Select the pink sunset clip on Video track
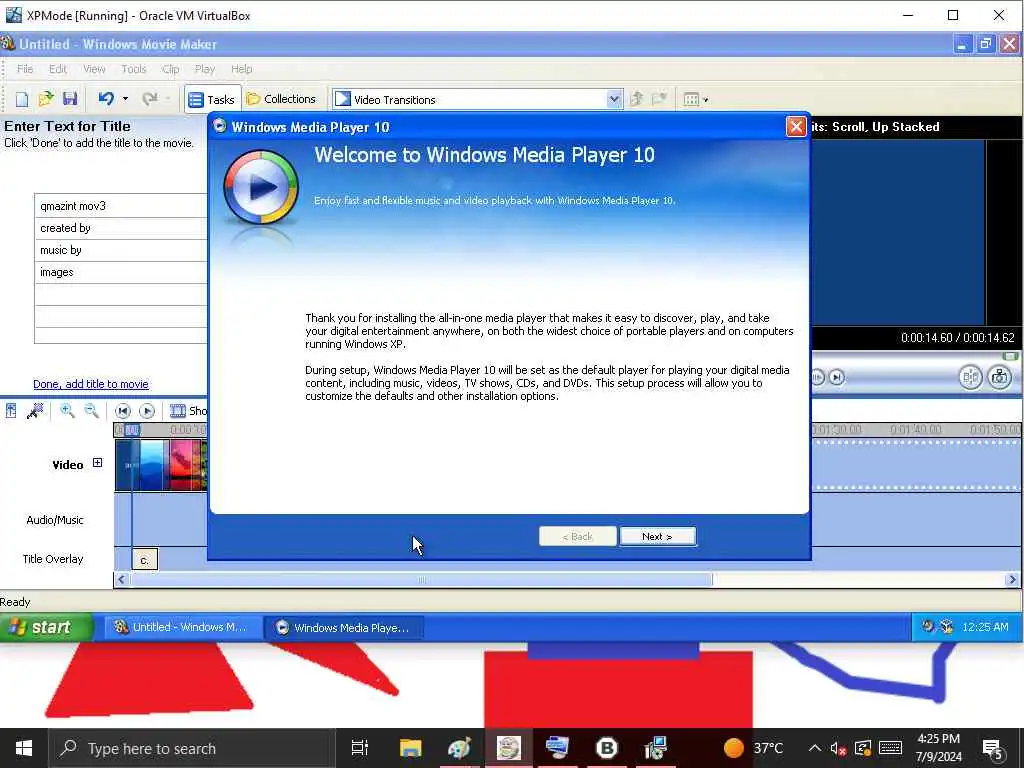Screen dimensions: 1024x768 click(185, 465)
